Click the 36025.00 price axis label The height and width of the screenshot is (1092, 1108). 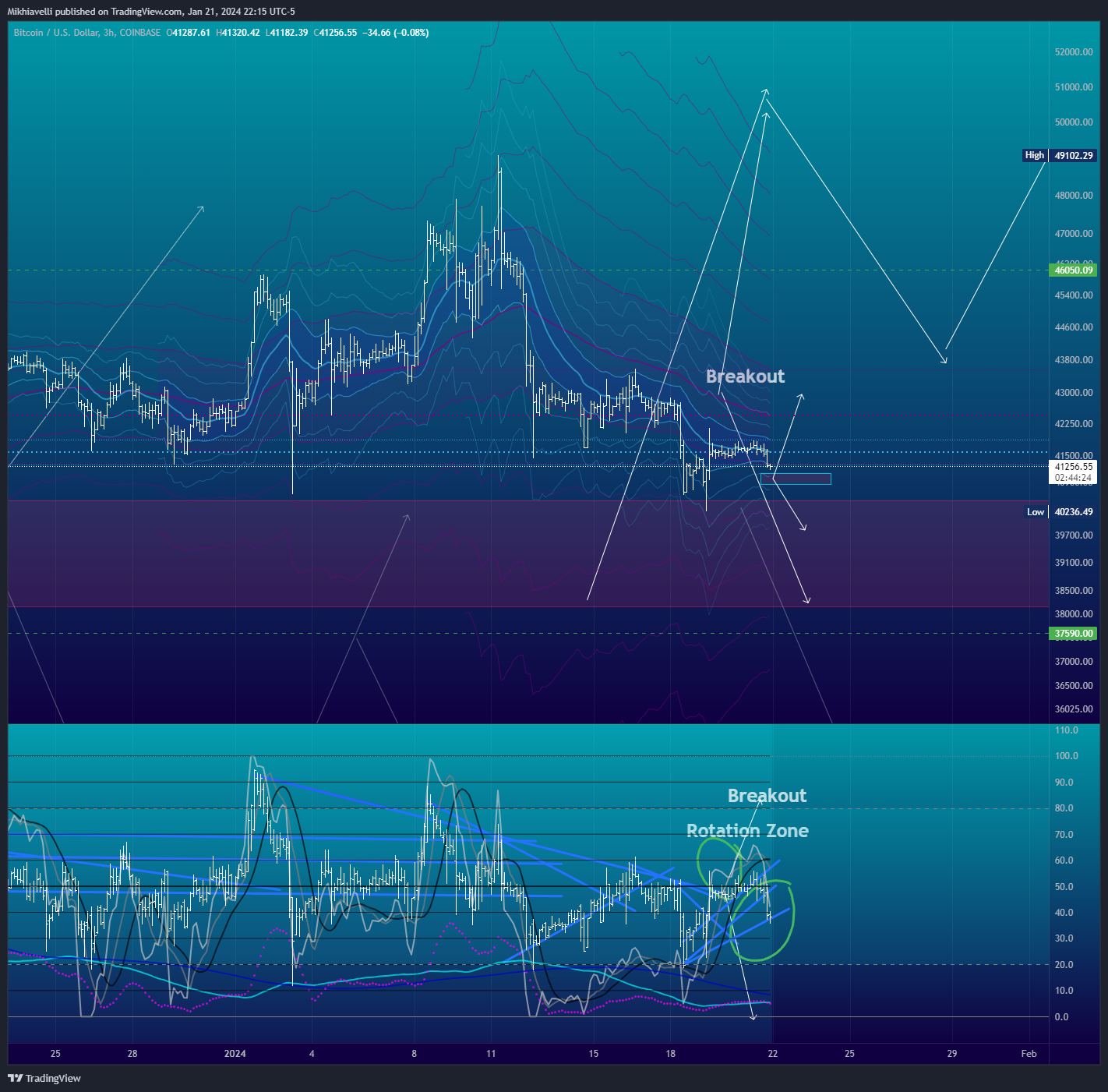point(1074,709)
